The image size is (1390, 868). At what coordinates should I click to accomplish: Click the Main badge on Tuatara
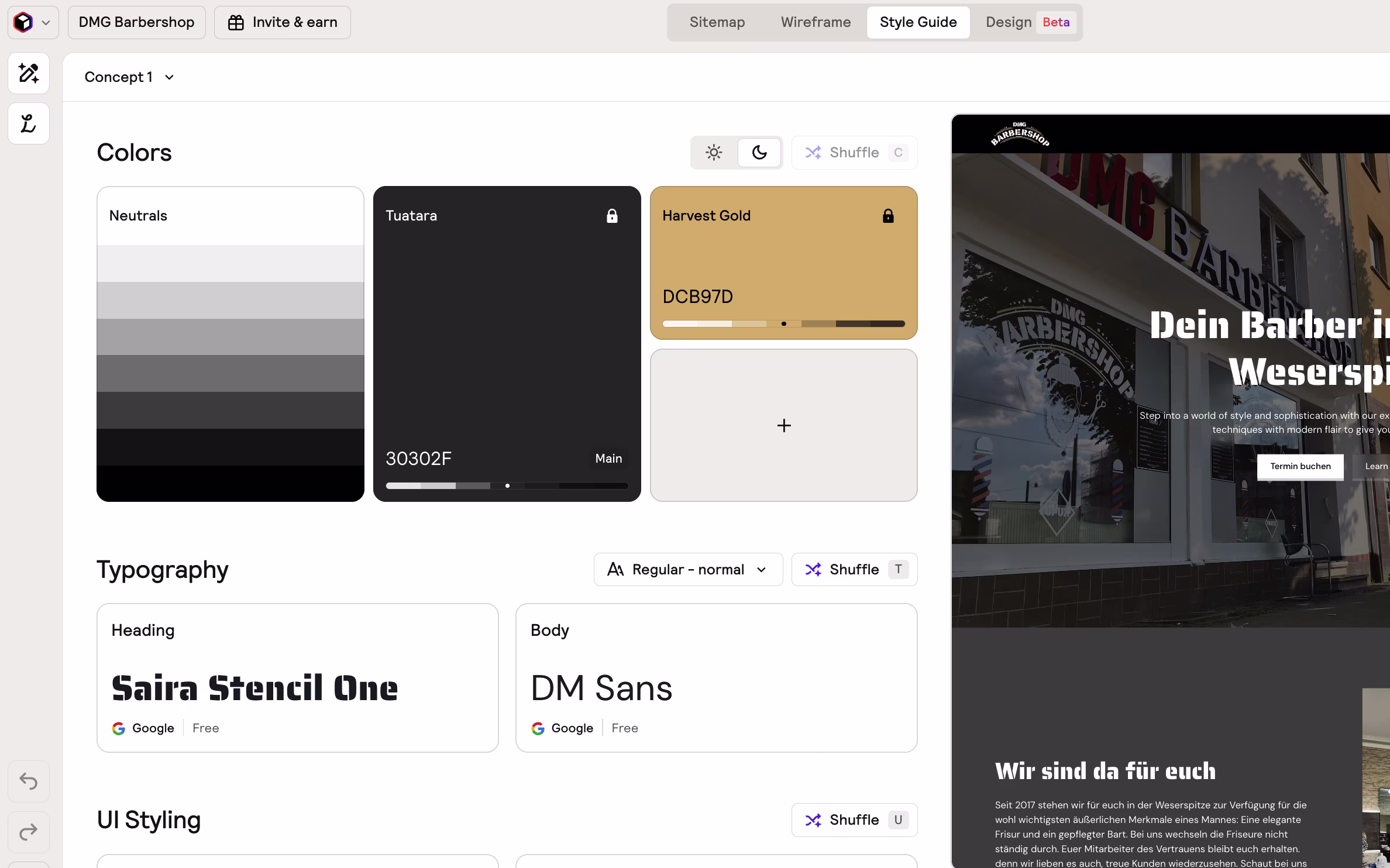click(x=608, y=459)
